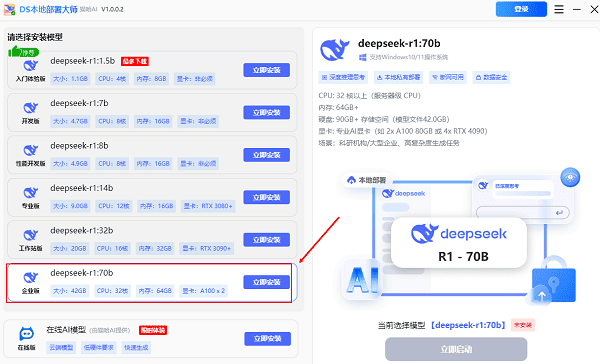The image size is (600, 364).
Task: Select the deepseek-r1:1.5b model title
Action: pyautogui.click(x=83, y=61)
